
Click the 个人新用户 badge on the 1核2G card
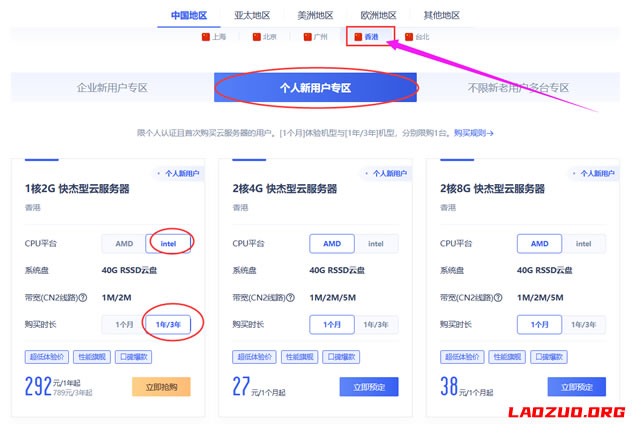pos(179,174)
